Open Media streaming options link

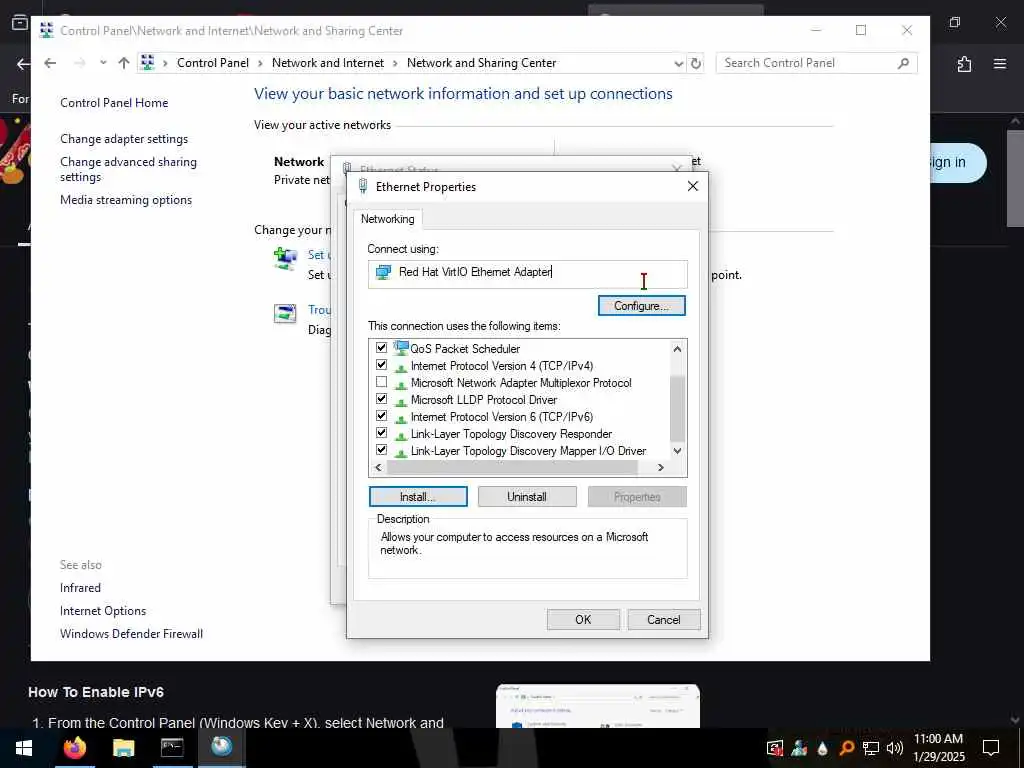(126, 200)
